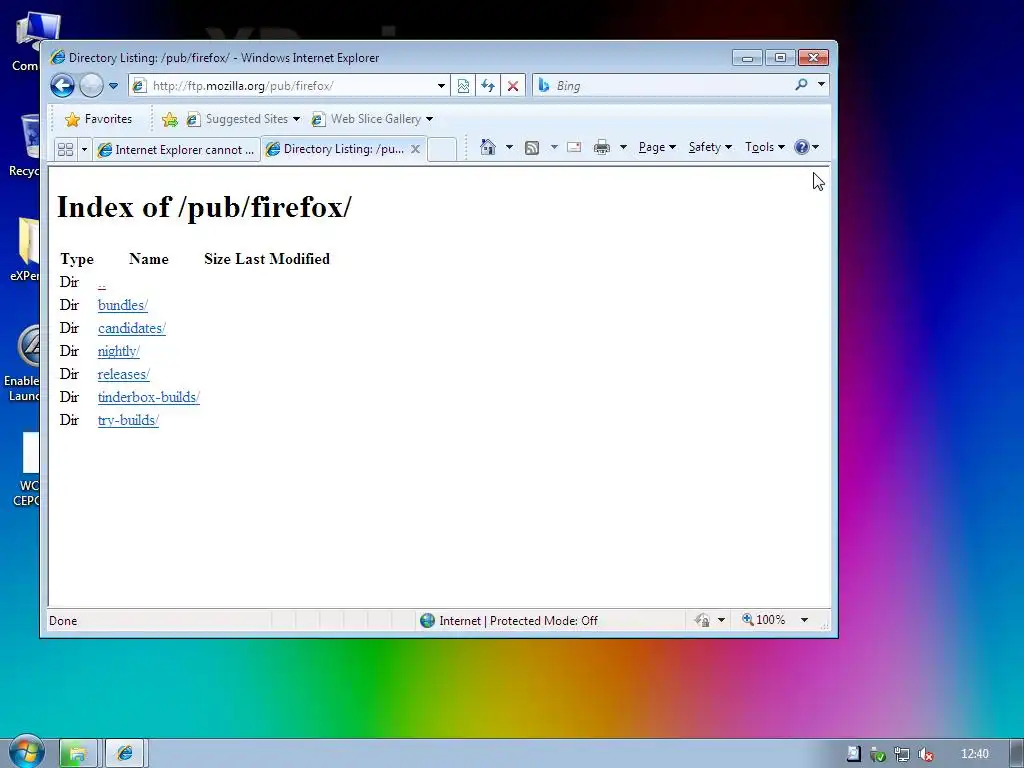This screenshot has height=768, width=1024.
Task: Click the 'Type' column header
Action: point(77,259)
